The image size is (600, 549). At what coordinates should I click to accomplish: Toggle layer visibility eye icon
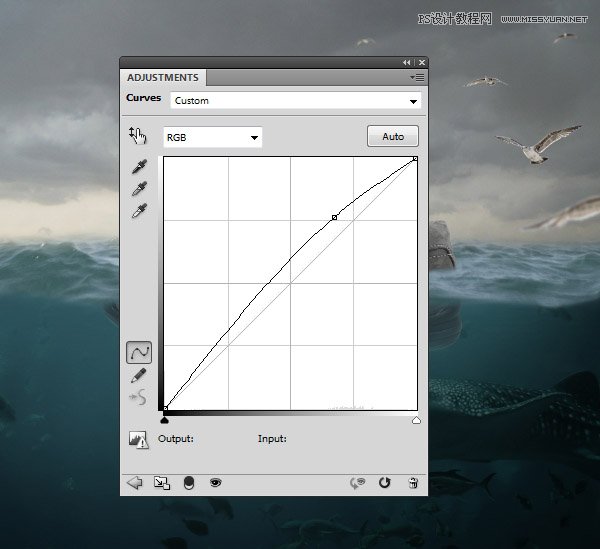click(x=214, y=483)
